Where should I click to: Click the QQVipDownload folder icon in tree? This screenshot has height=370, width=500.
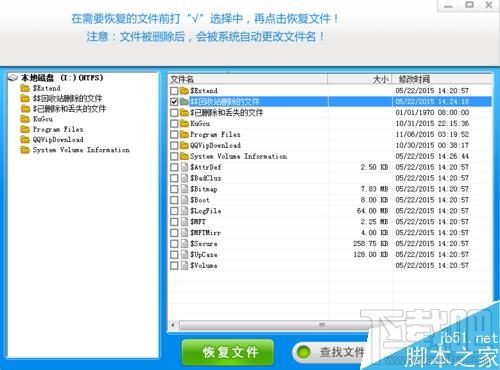pos(25,139)
